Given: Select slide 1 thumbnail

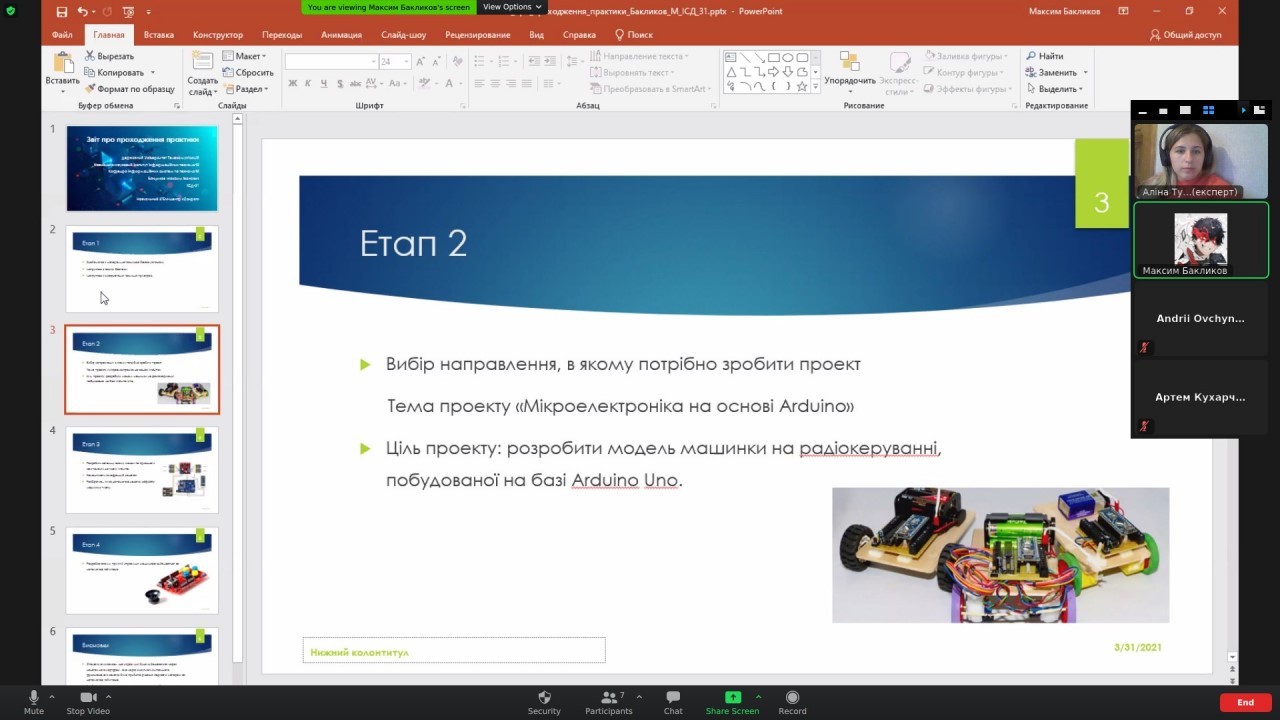Looking at the screenshot, I should point(142,168).
